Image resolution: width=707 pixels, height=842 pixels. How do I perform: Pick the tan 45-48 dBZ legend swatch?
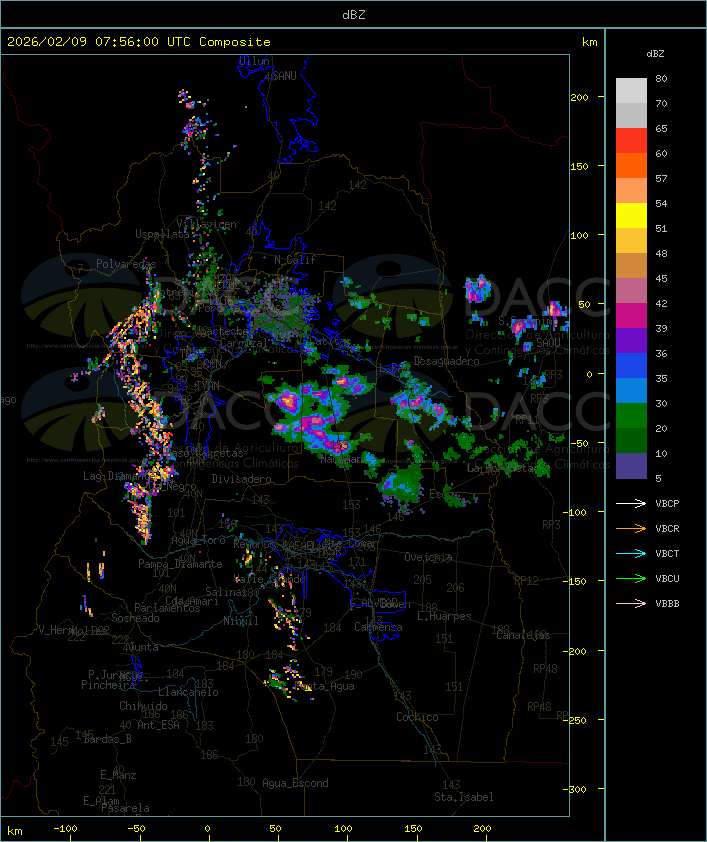631,266
